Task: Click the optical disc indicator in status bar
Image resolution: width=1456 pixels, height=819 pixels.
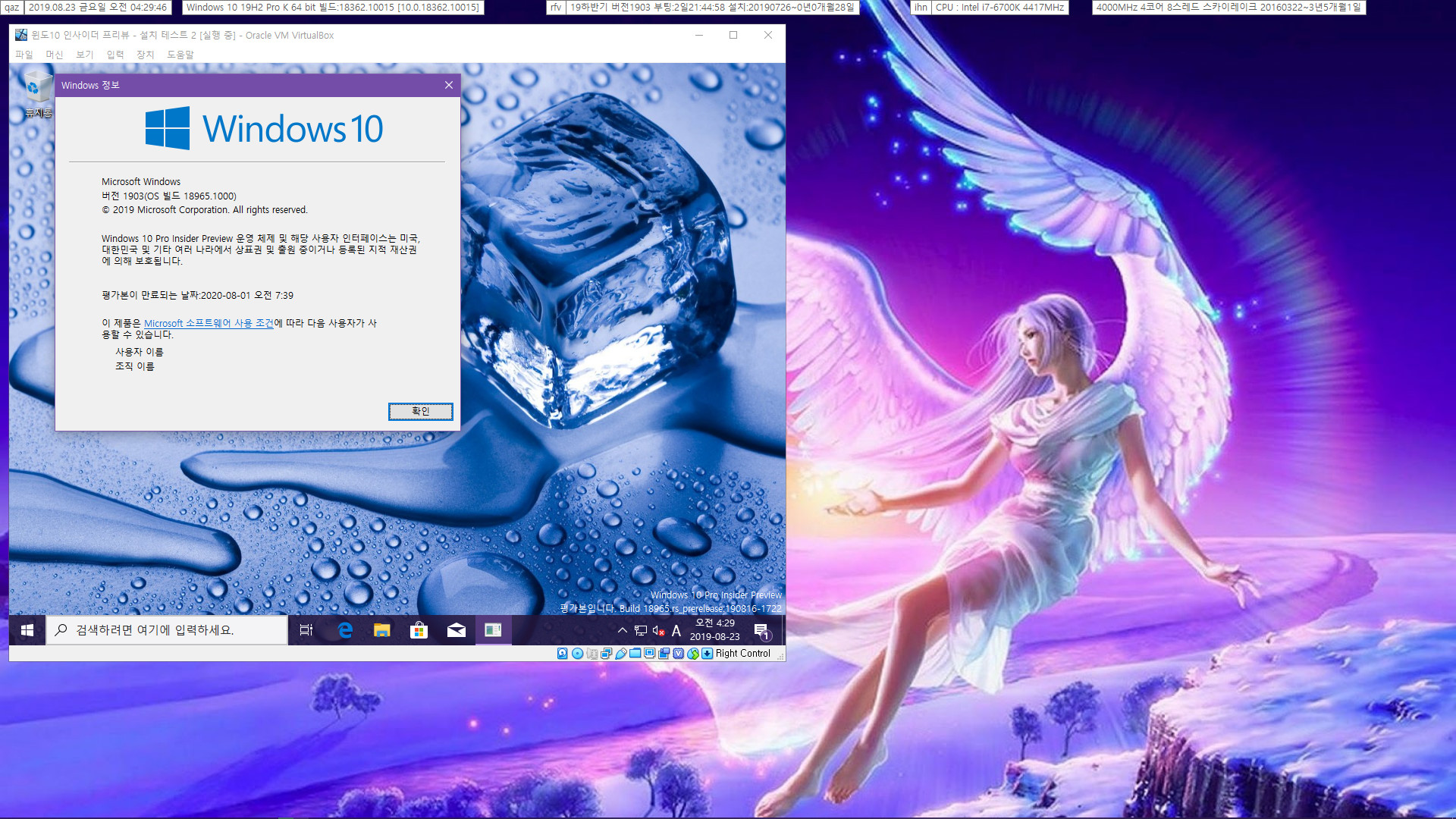Action: coord(577,653)
